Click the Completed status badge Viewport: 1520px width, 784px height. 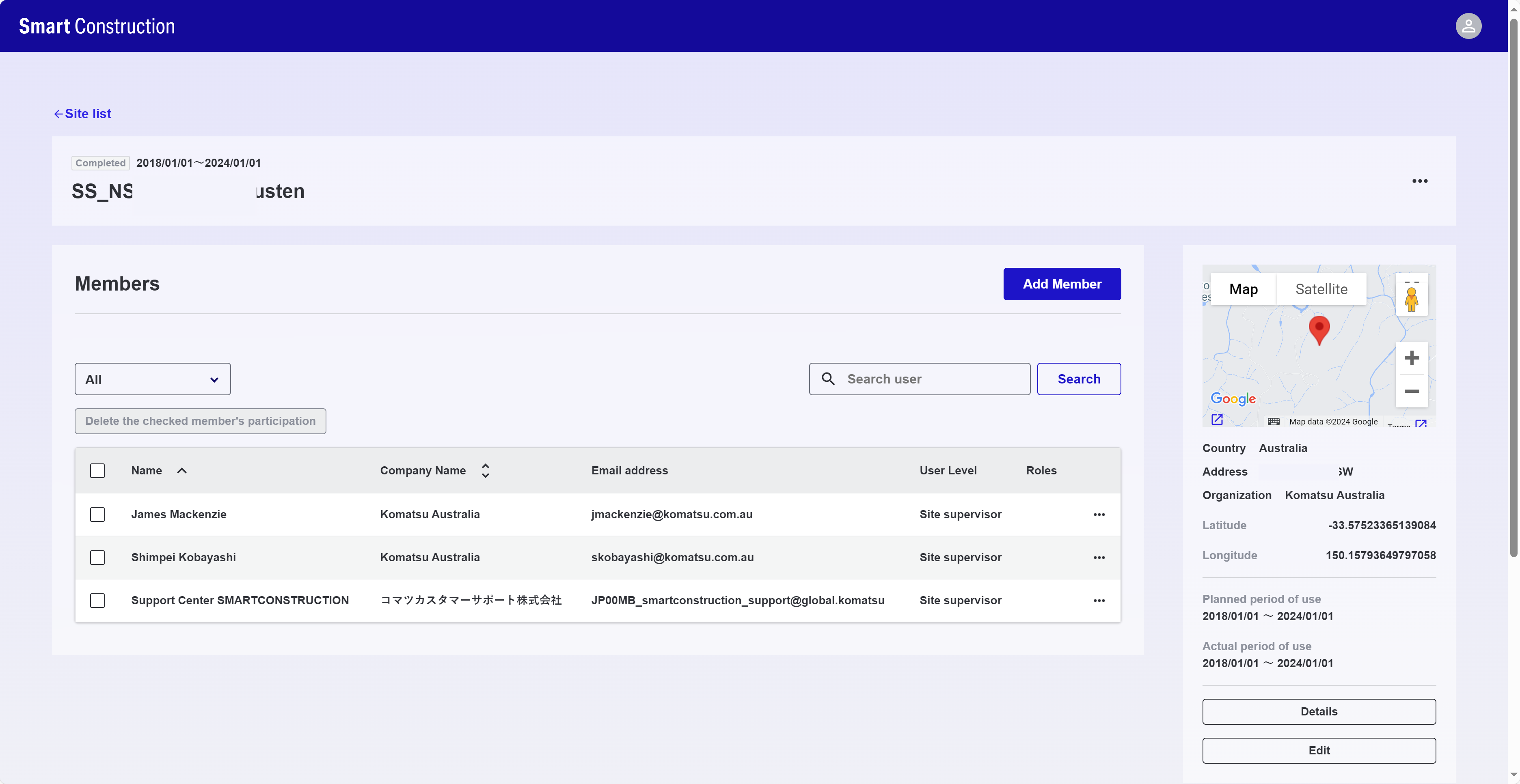click(100, 163)
